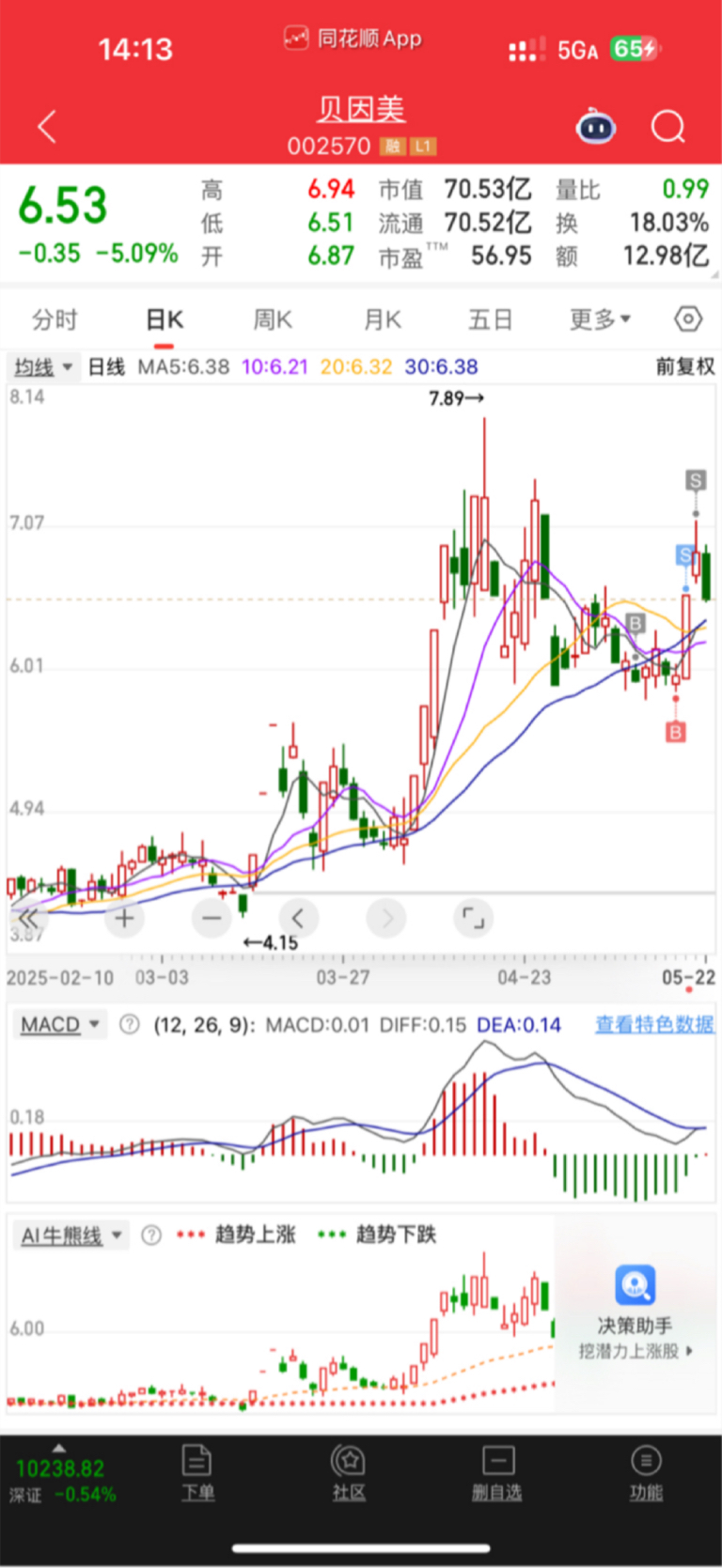Switch to 月K tab
This screenshot has width=722, height=1568.
tap(383, 319)
